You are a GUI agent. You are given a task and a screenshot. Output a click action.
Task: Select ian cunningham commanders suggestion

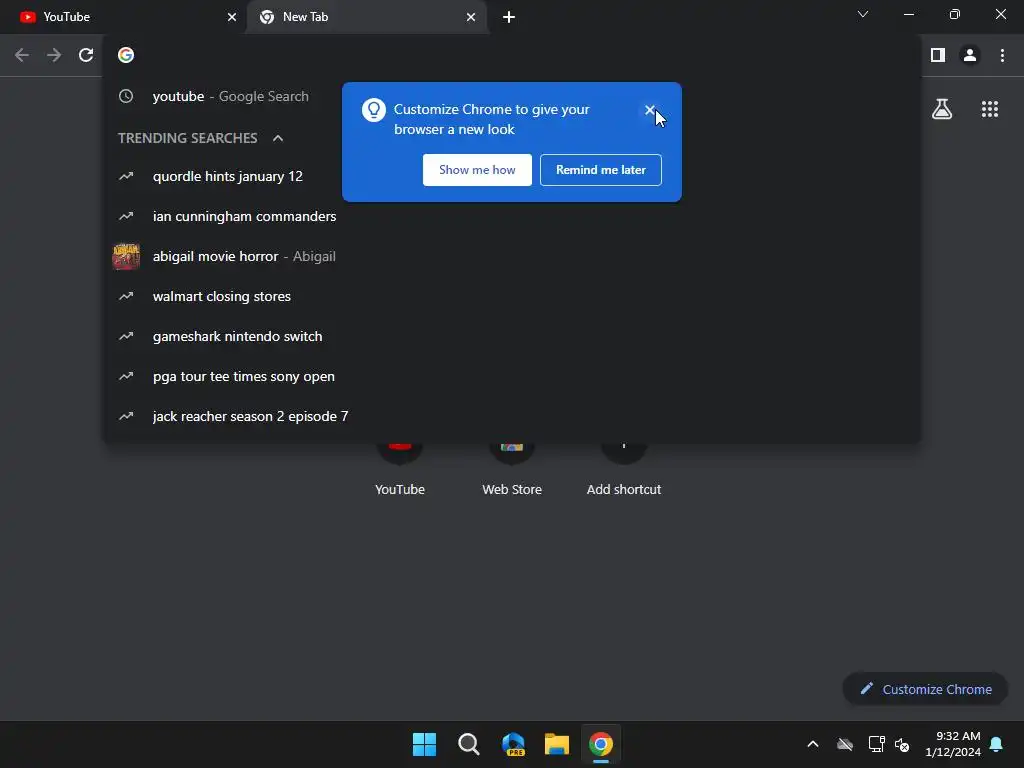(x=512, y=216)
